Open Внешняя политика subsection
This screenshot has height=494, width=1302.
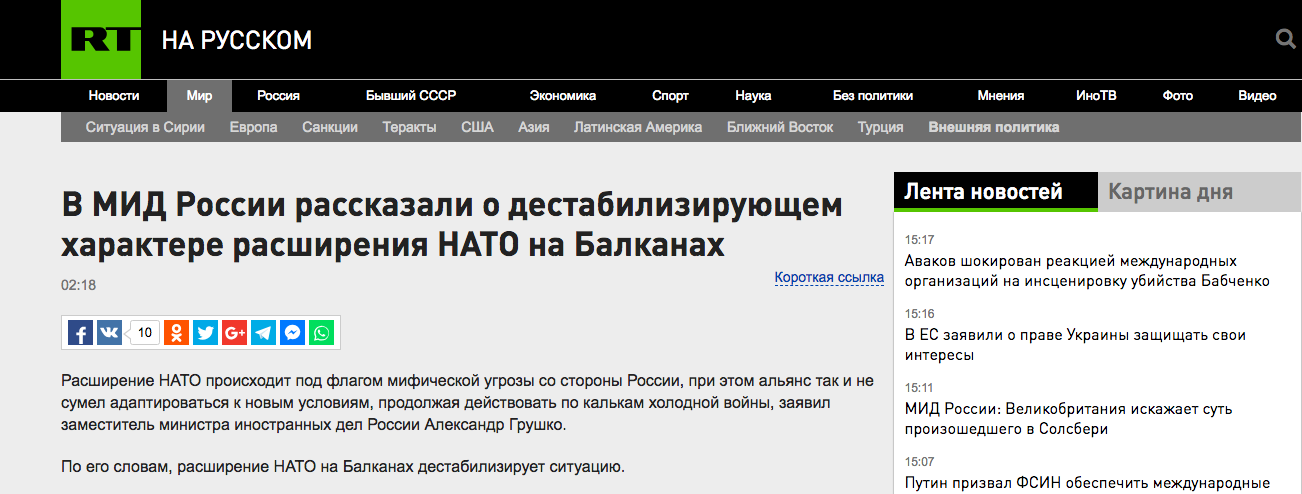coord(993,127)
